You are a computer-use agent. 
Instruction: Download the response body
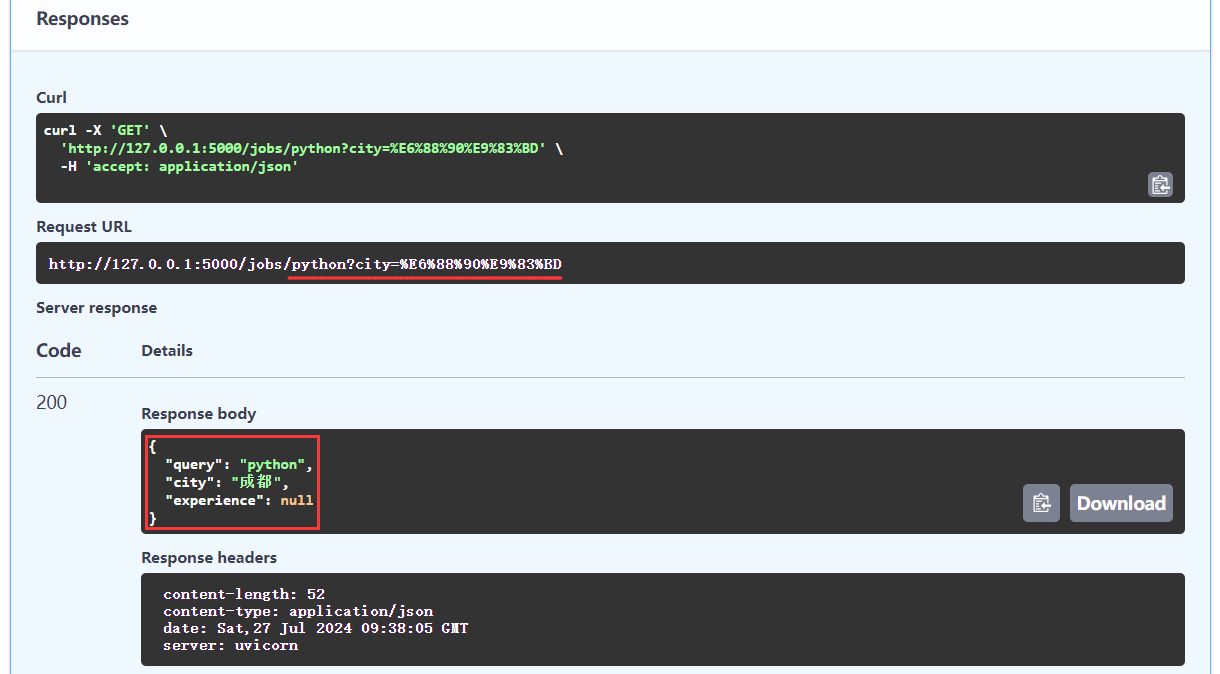[x=1121, y=503]
